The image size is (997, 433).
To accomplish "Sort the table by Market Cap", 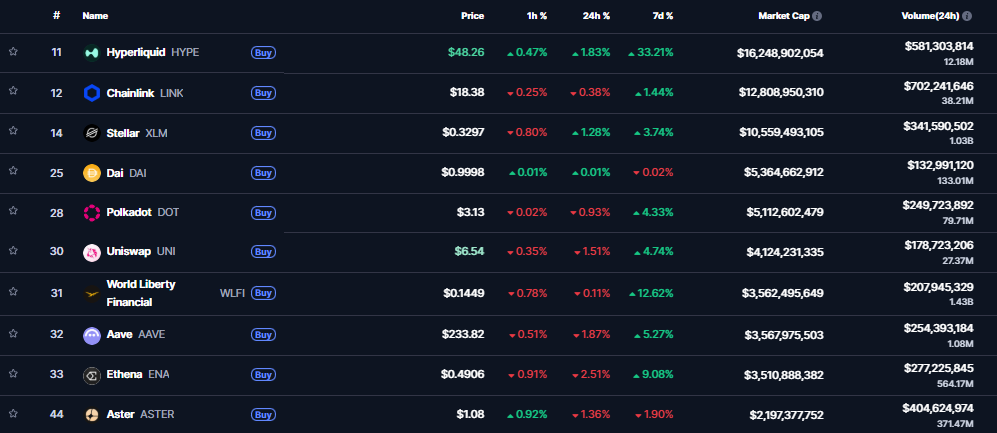I will pyautogui.click(x=783, y=16).
